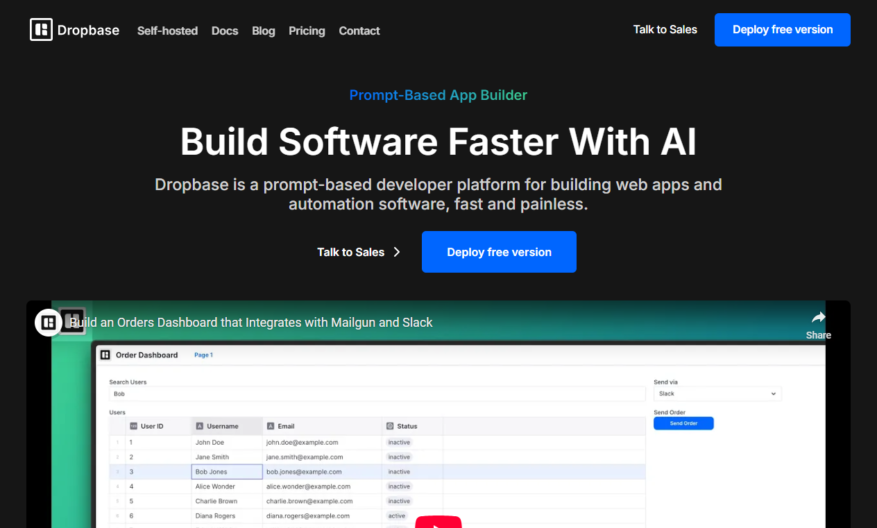
Task: Click the Prompt-Based App Builder tagline
Action: (x=438, y=95)
